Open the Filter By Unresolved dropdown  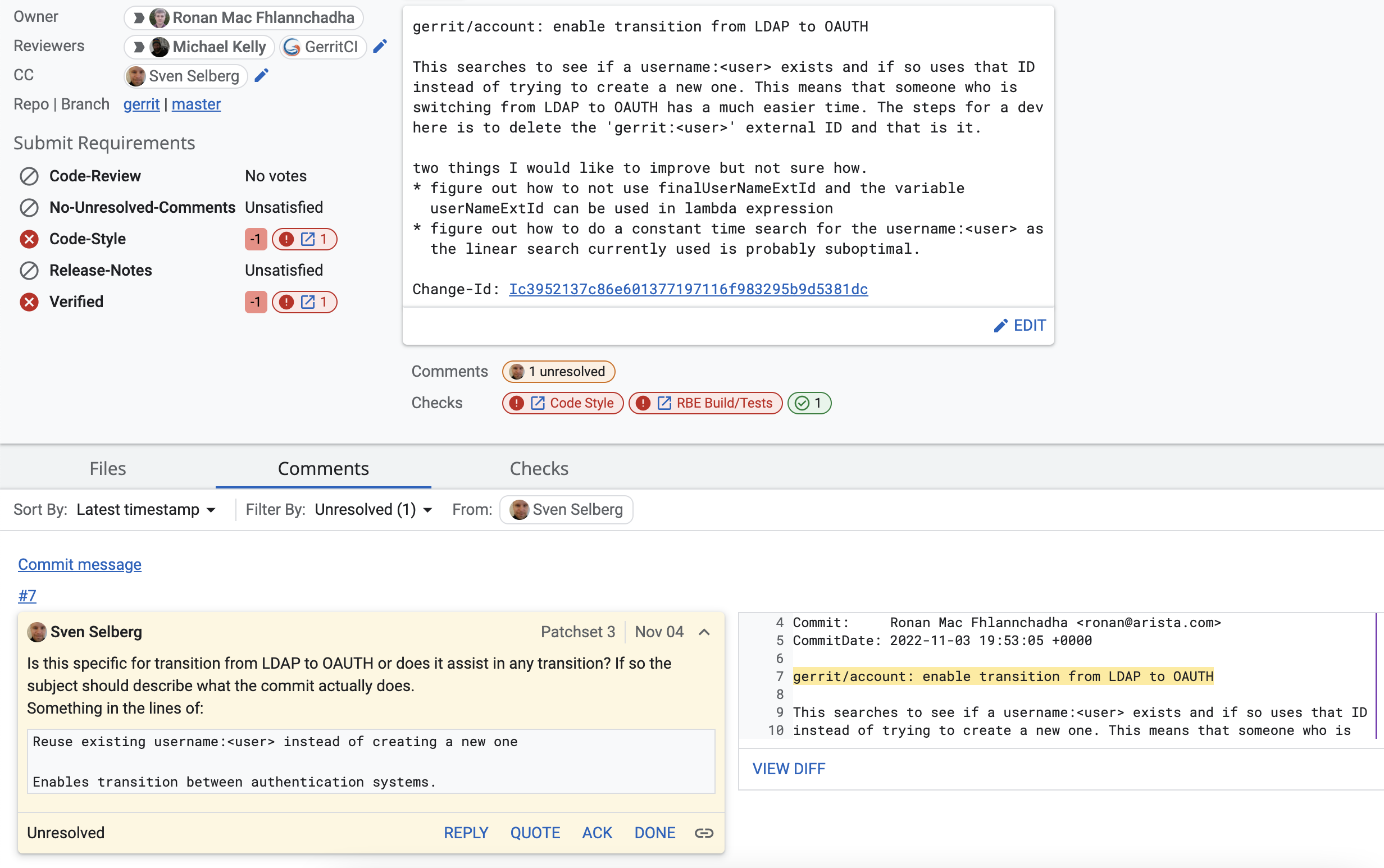(374, 510)
